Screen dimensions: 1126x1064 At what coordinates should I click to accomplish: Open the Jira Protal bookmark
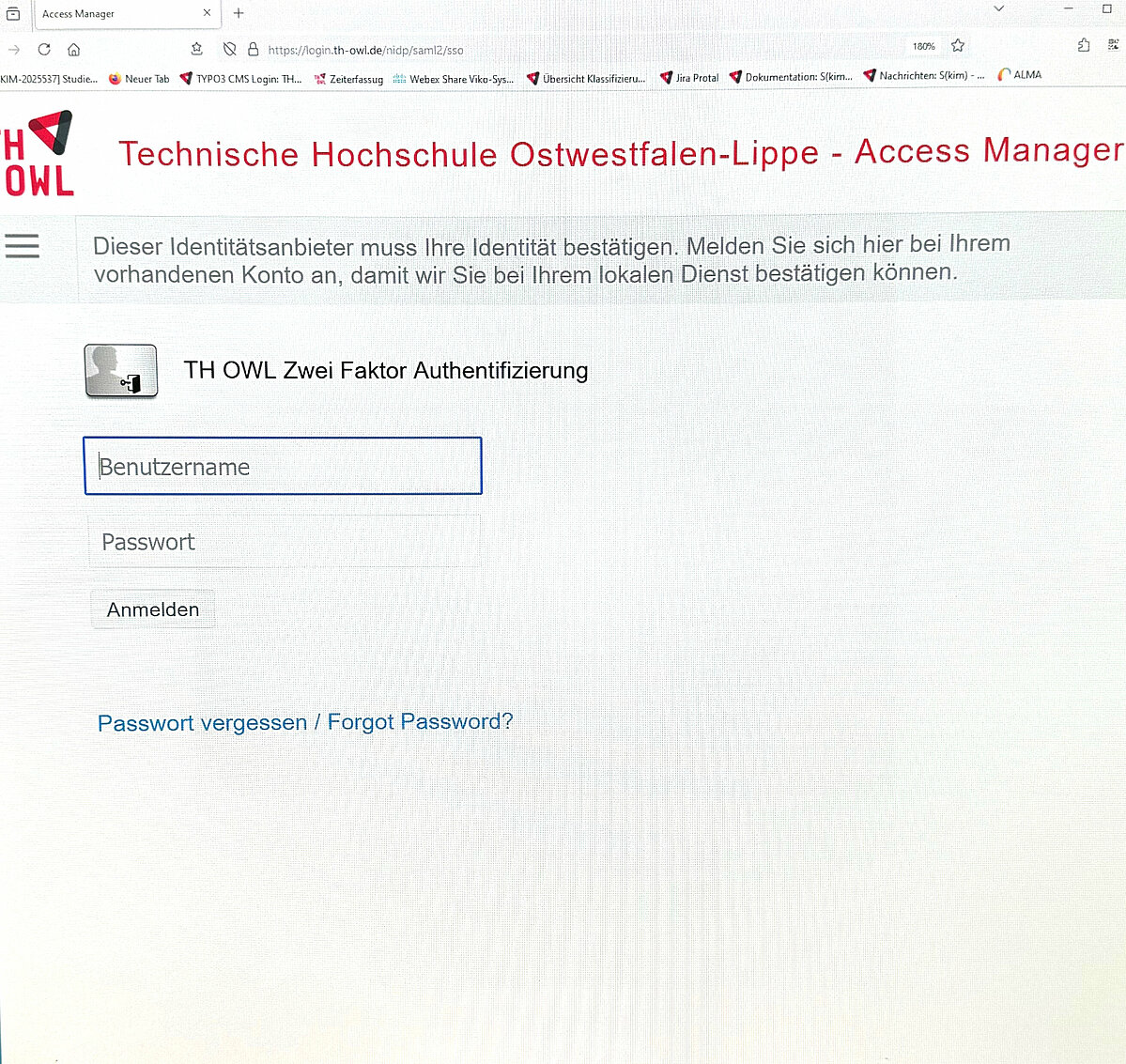[x=689, y=78]
